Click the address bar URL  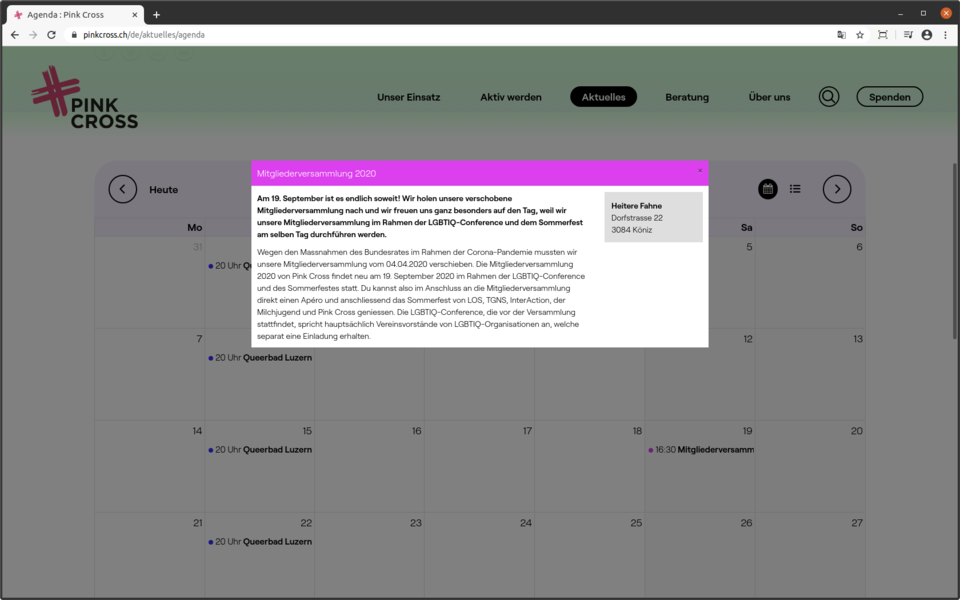pos(144,35)
